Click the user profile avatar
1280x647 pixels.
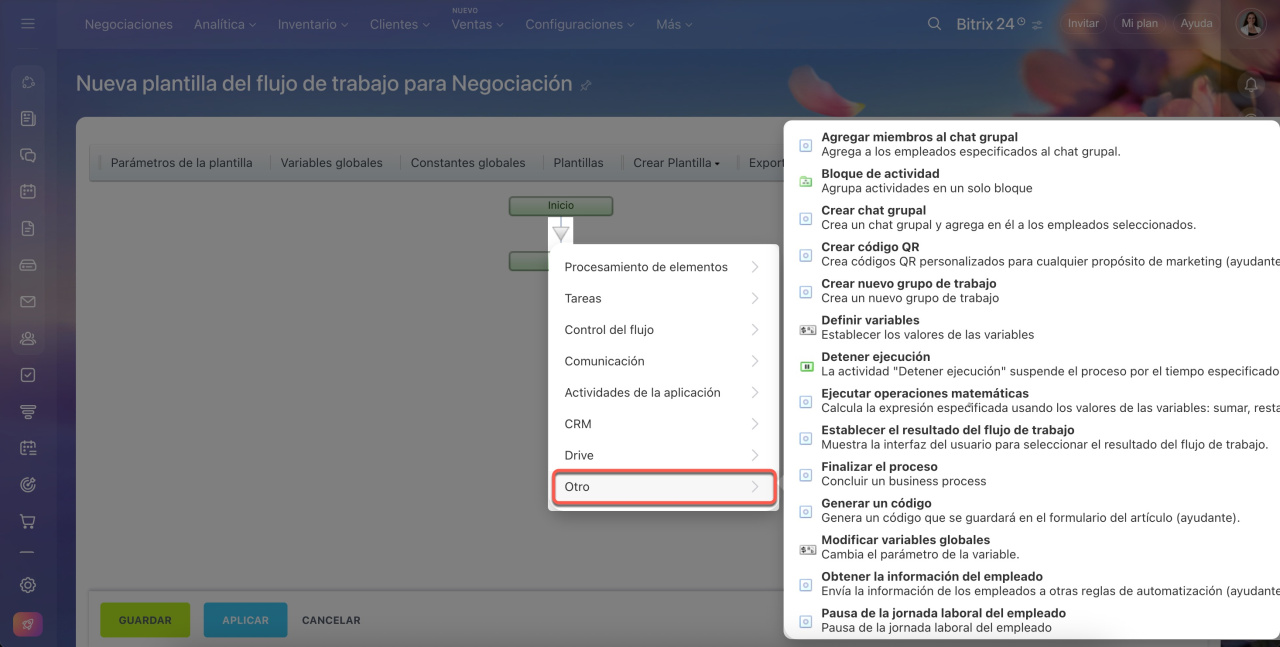coord(1250,24)
